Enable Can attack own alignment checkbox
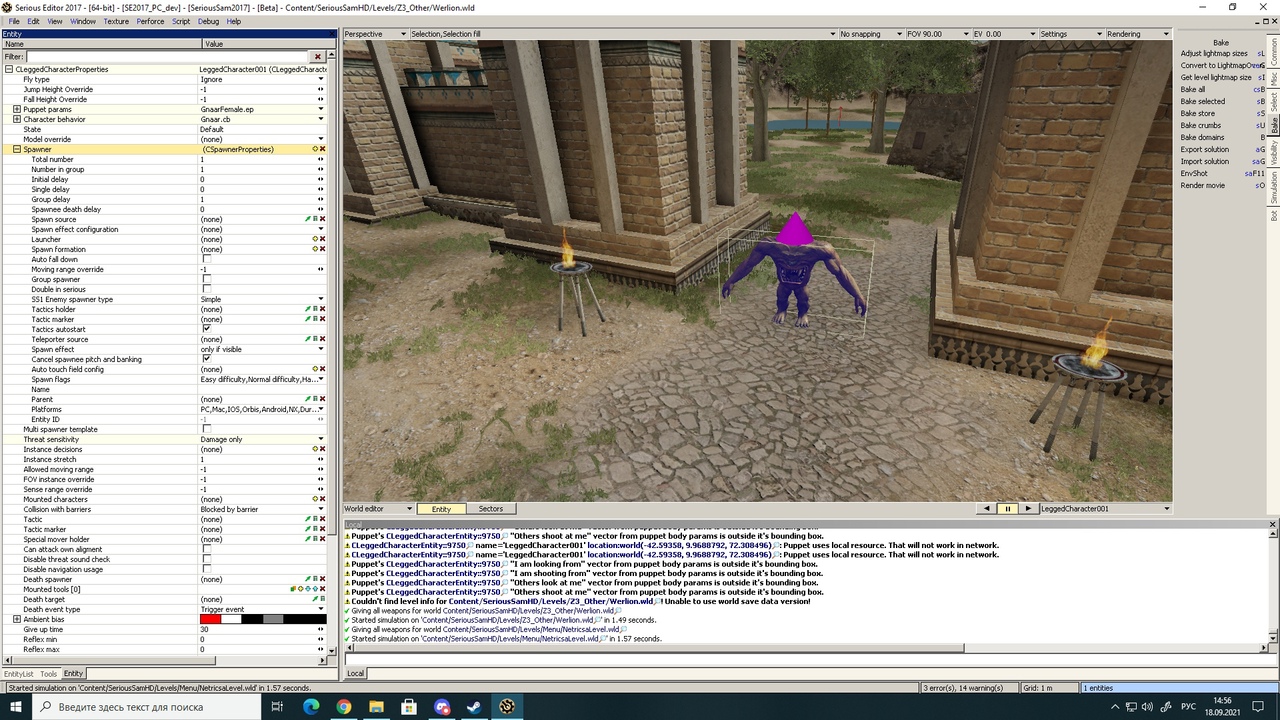Screen dimensions: 1280x720 207,549
